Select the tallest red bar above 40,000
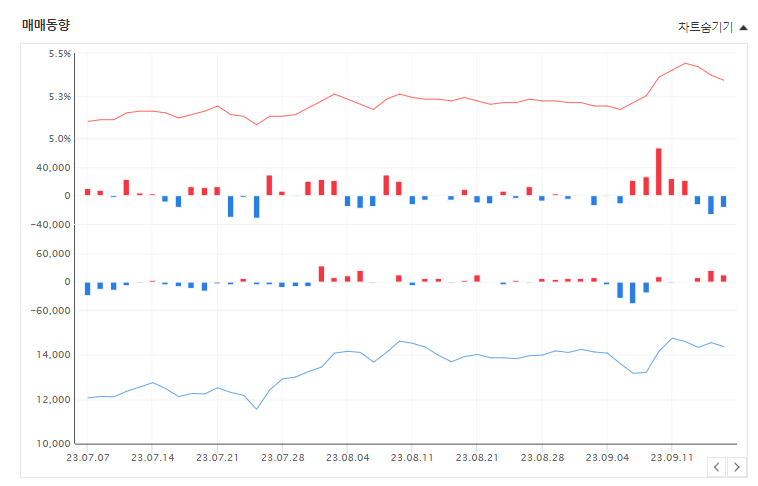Image resolution: width=758 pixels, height=486 pixels. coord(658,172)
